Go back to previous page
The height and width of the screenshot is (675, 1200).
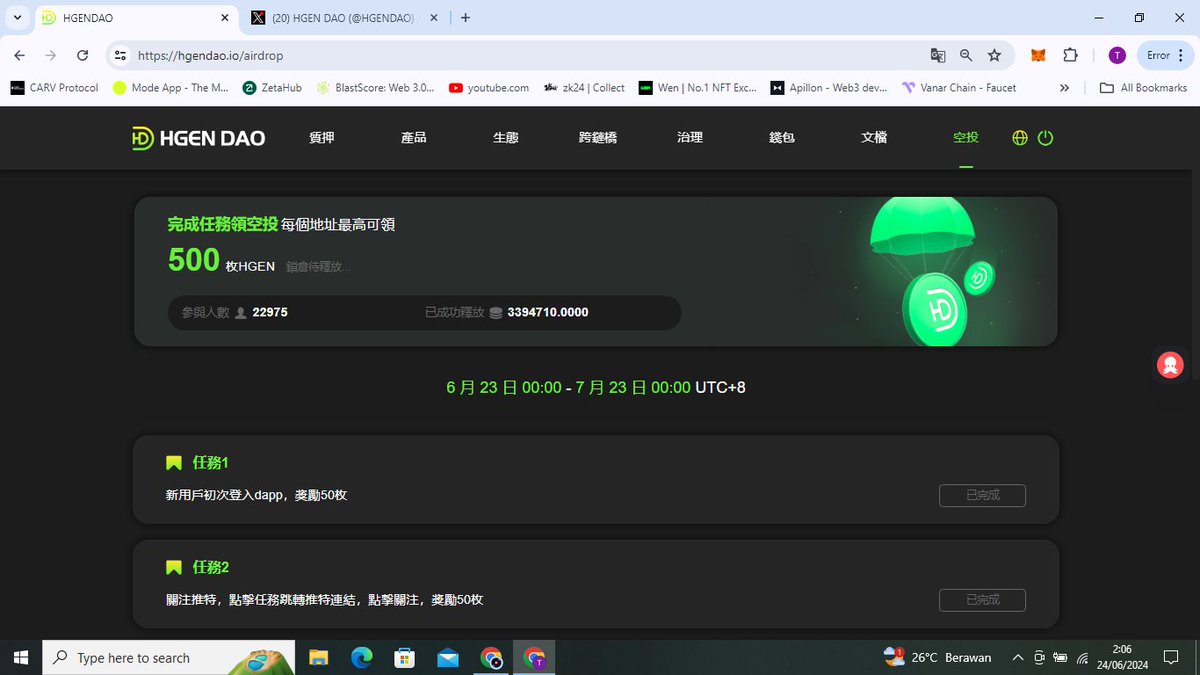pos(20,56)
